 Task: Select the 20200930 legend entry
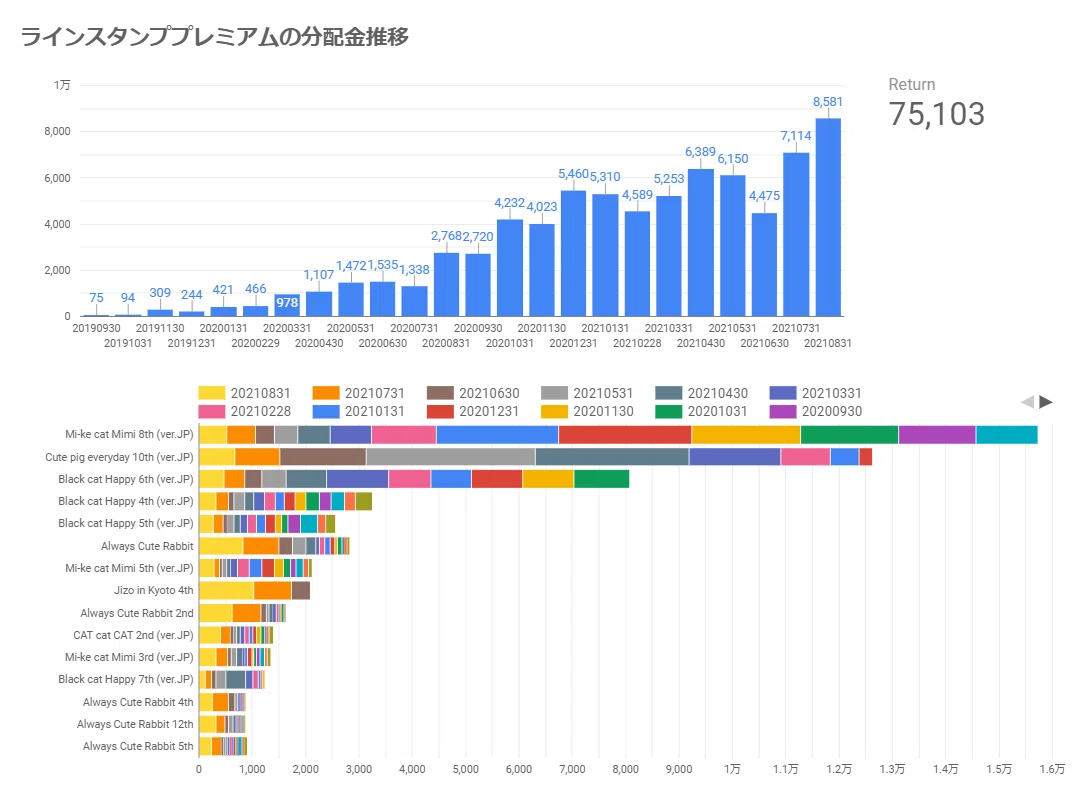coord(815,411)
